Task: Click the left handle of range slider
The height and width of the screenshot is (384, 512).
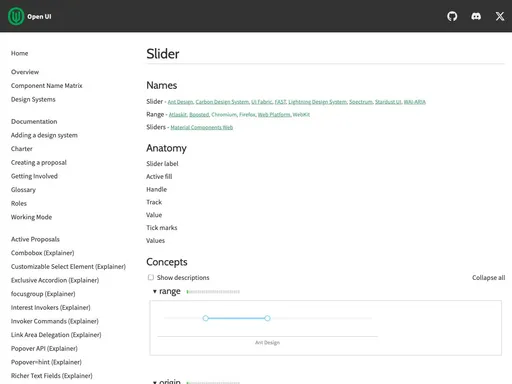Action: [206, 318]
